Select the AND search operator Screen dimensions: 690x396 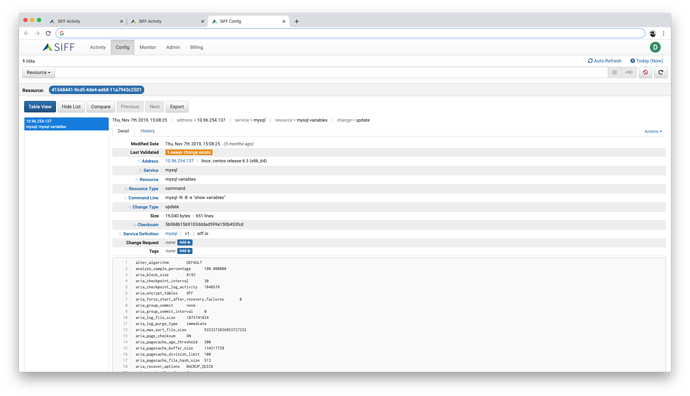[629, 73]
